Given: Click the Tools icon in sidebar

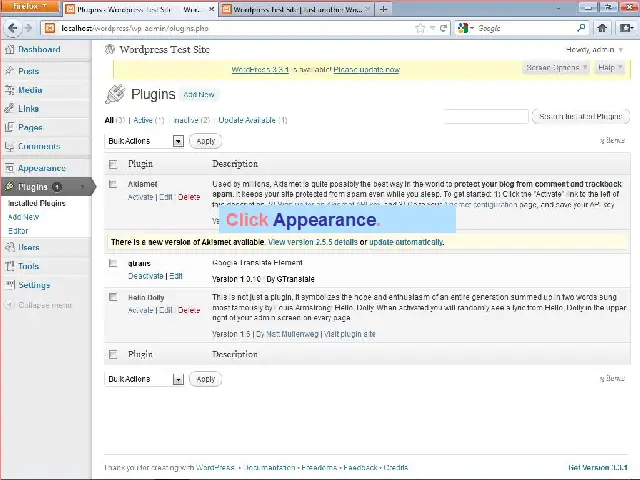Looking at the screenshot, I should [x=10, y=266].
